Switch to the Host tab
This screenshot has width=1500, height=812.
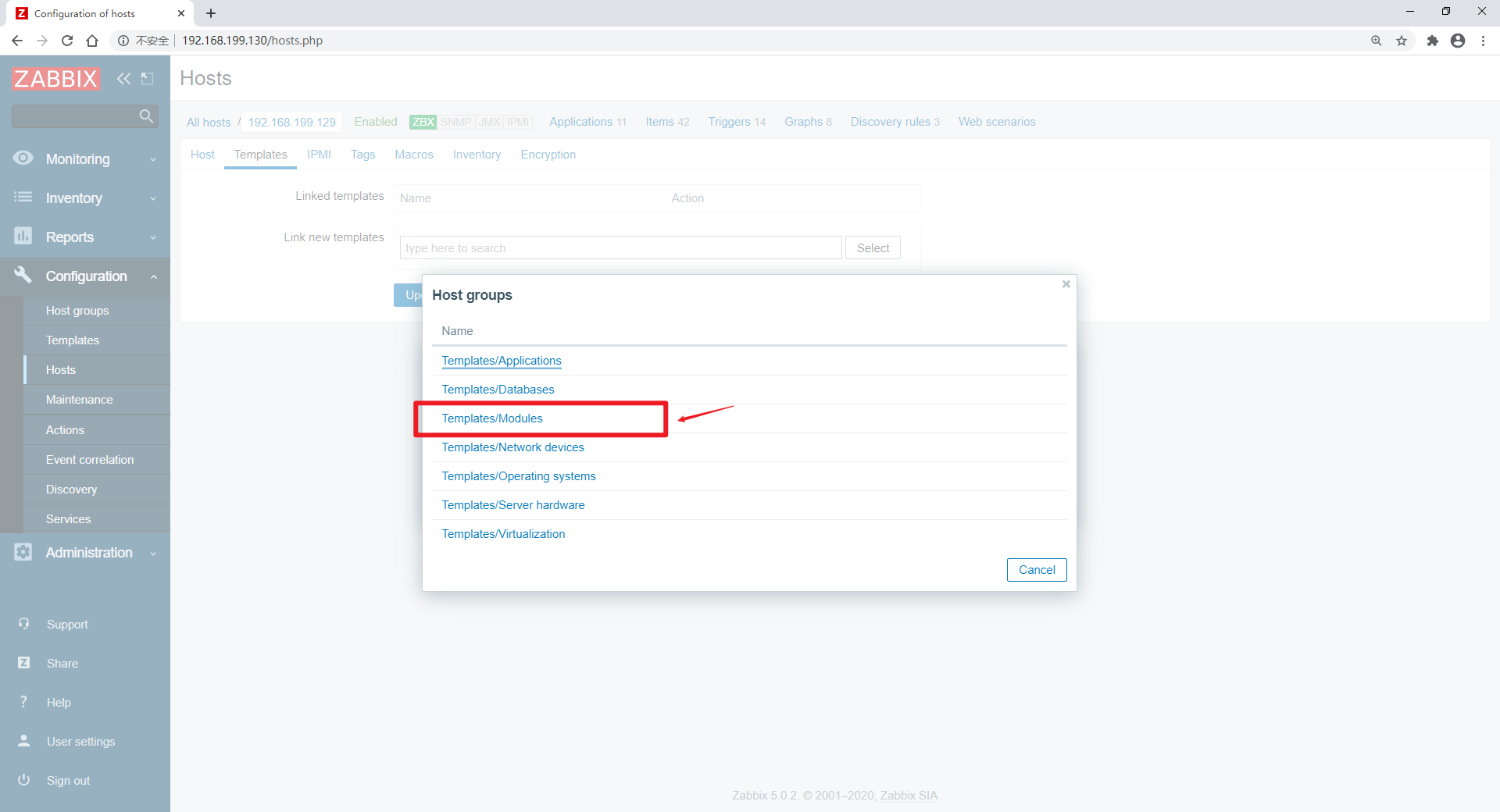pos(202,155)
